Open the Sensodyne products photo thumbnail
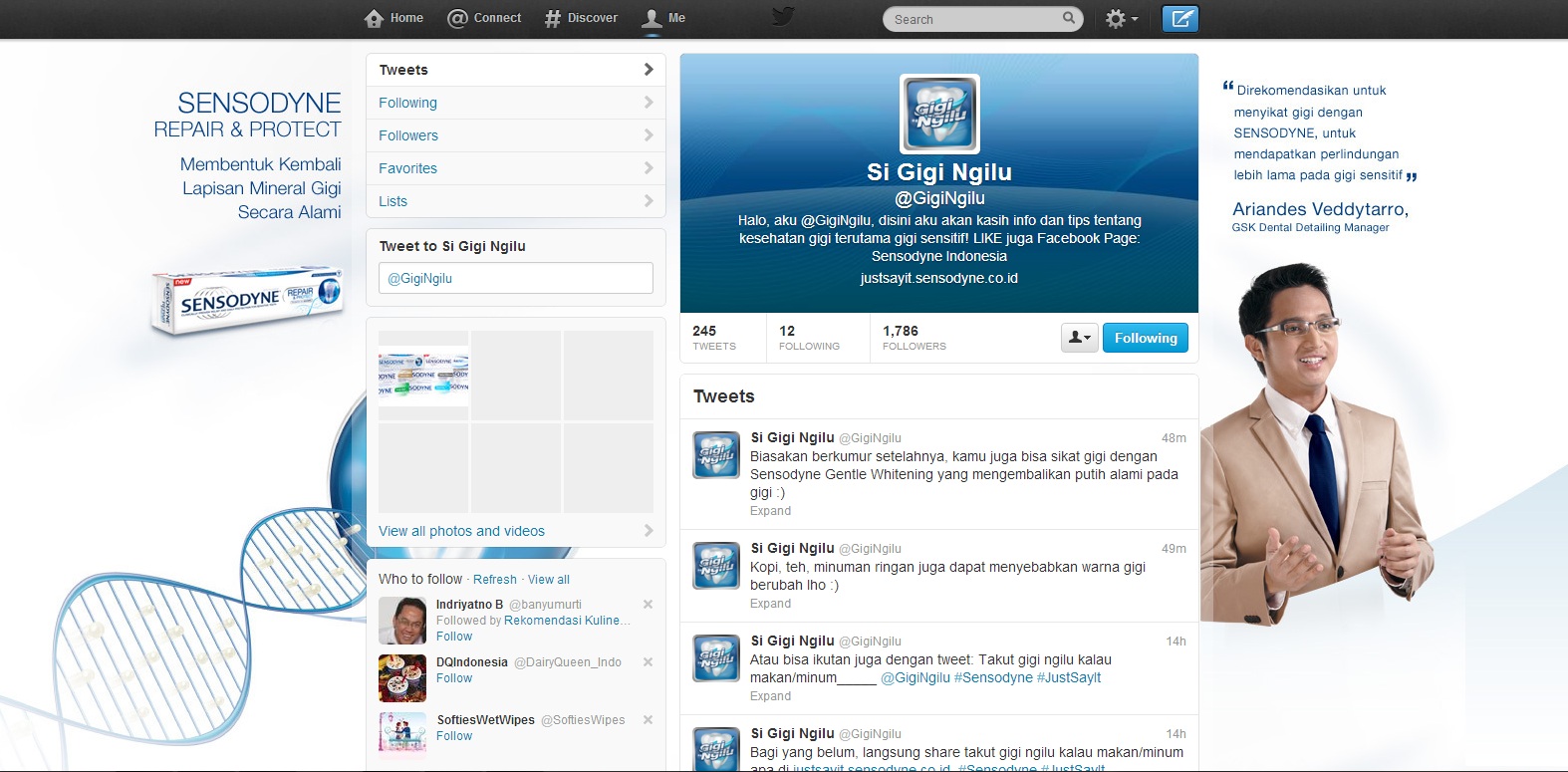Image resolution: width=1568 pixels, height=772 pixels. pos(423,375)
